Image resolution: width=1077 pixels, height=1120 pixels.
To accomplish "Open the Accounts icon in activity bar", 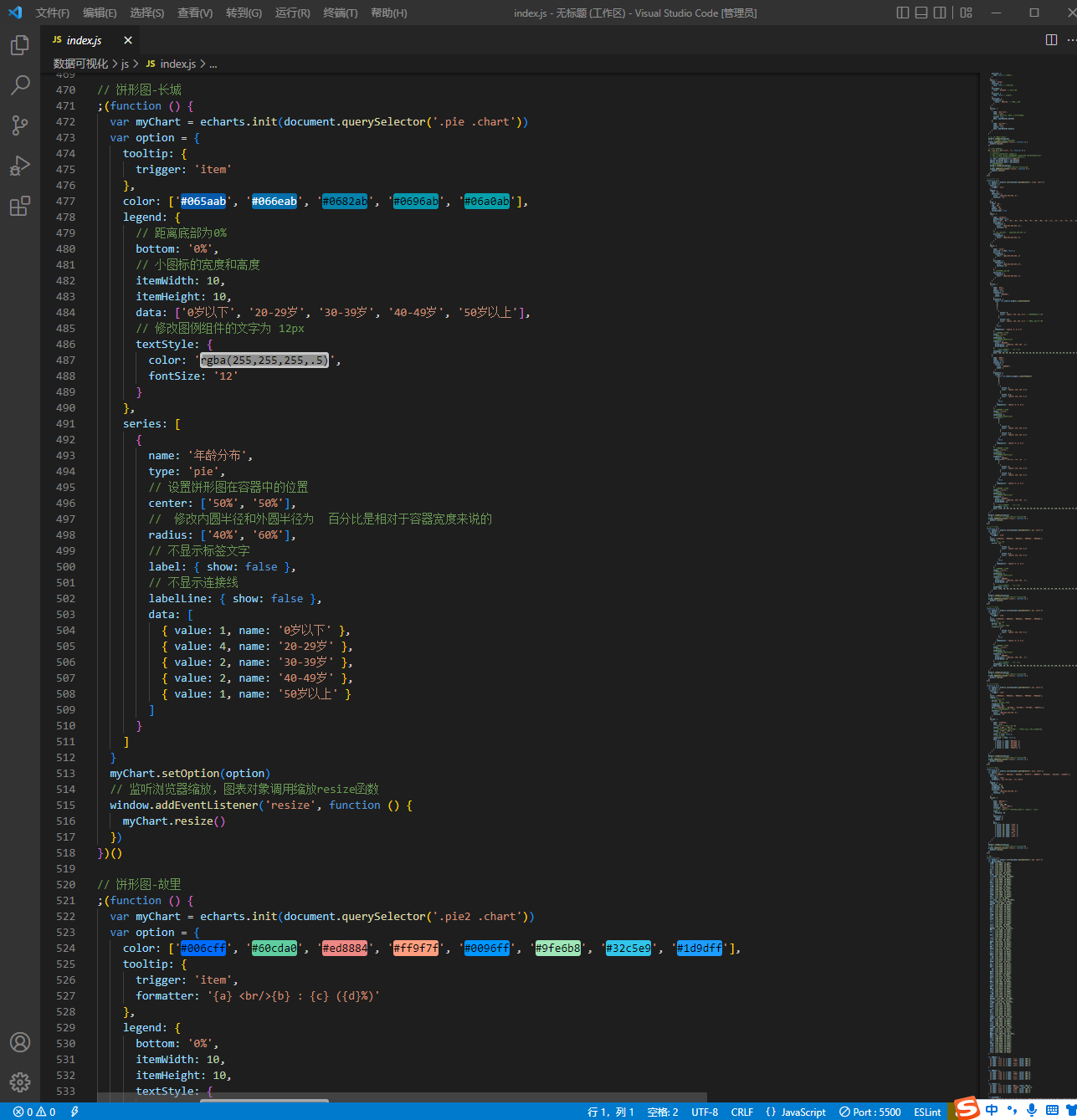I will 20,1042.
